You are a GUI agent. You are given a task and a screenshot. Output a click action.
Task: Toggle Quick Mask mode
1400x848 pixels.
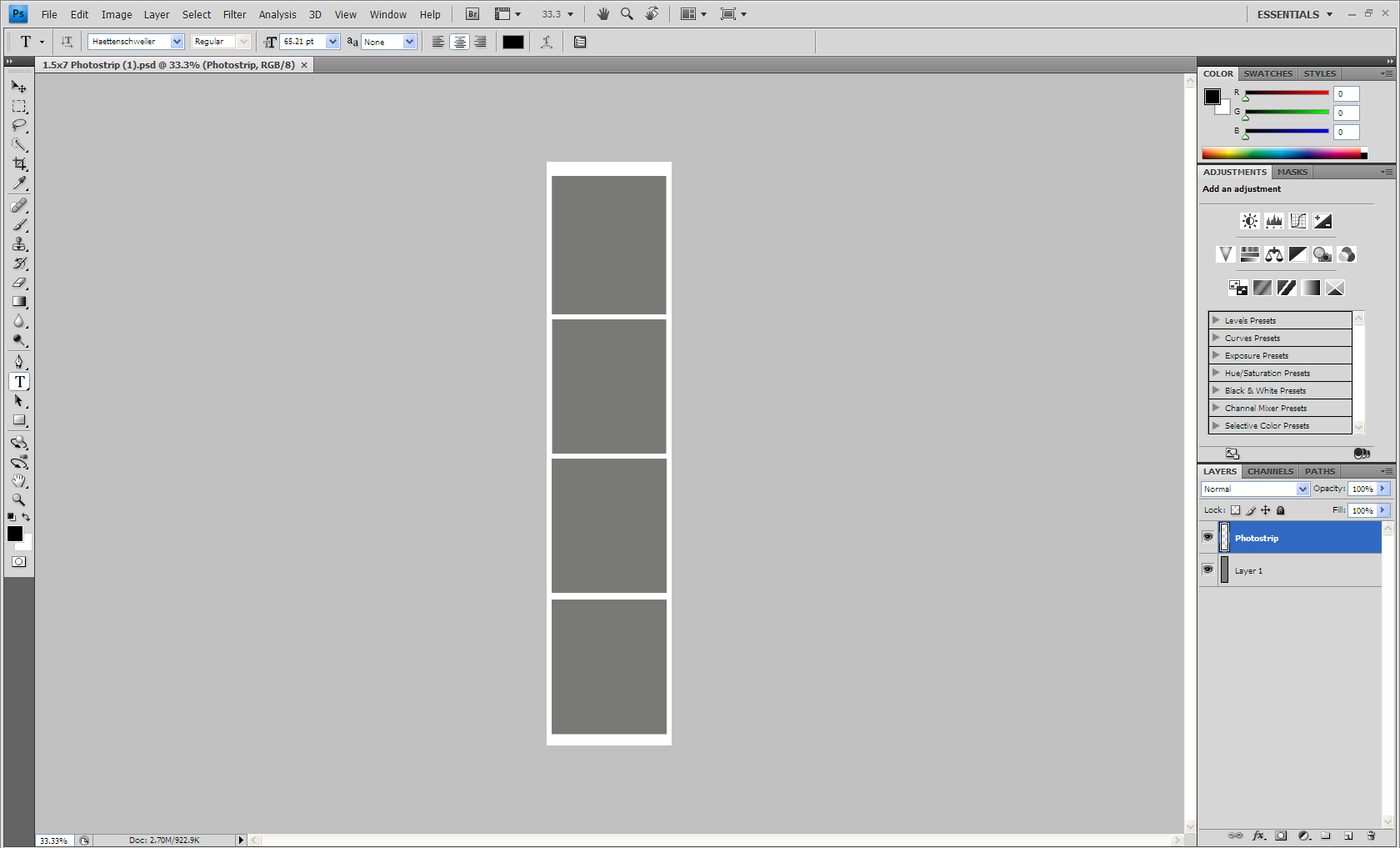(18, 562)
